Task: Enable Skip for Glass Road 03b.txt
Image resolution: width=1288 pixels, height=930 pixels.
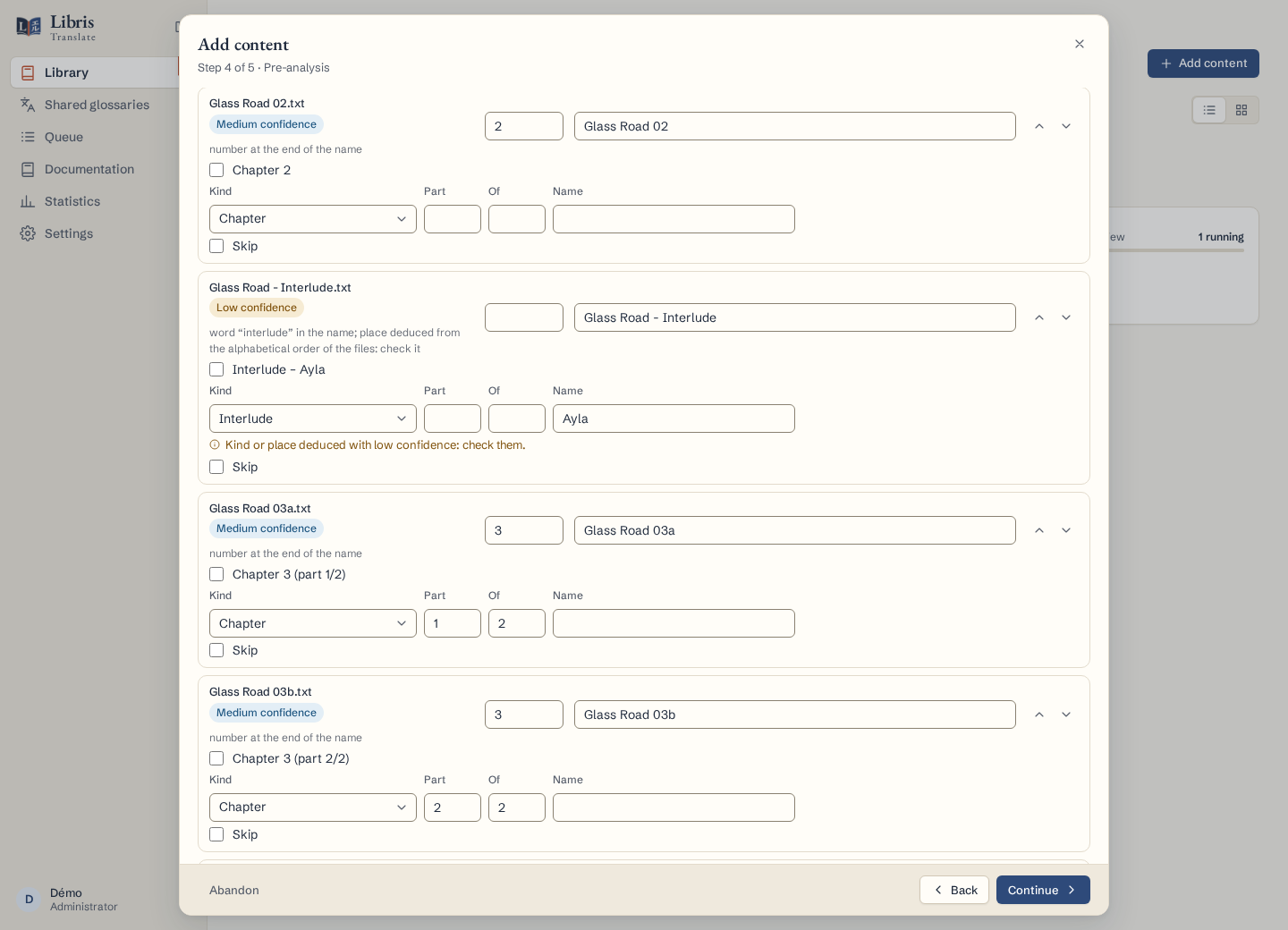Action: click(216, 834)
